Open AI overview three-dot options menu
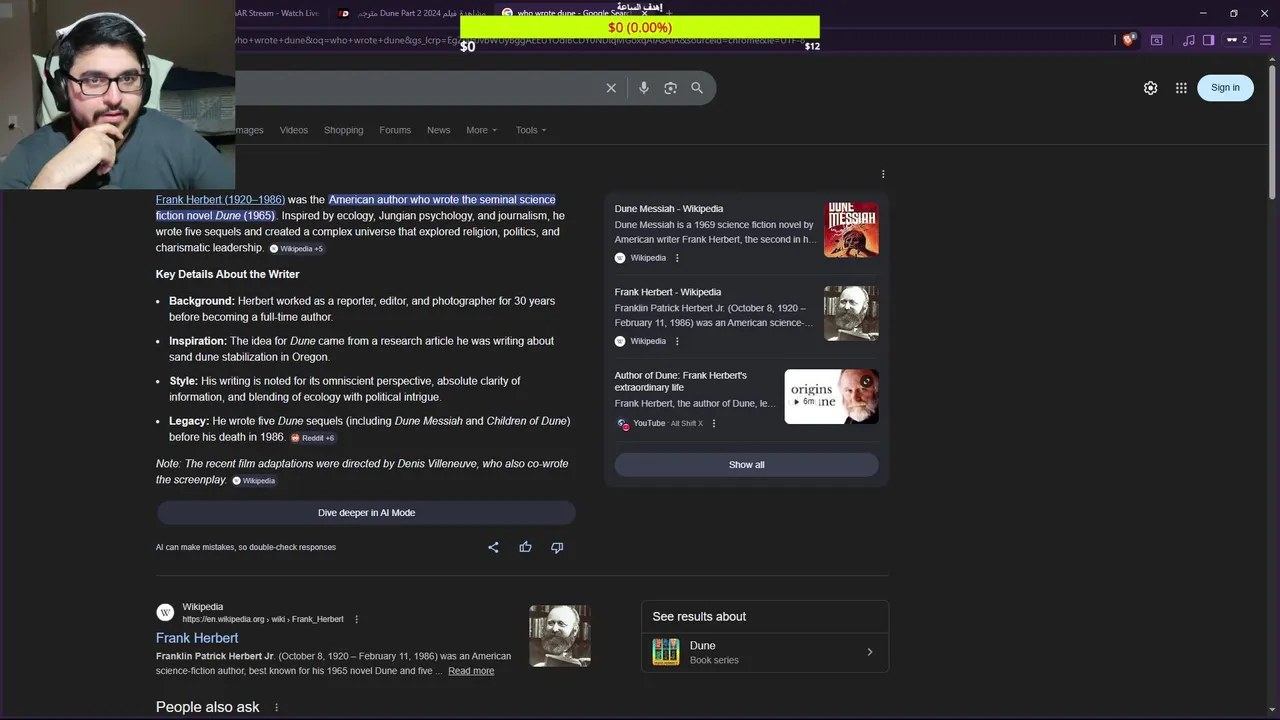The width and height of the screenshot is (1280, 720). (x=883, y=174)
